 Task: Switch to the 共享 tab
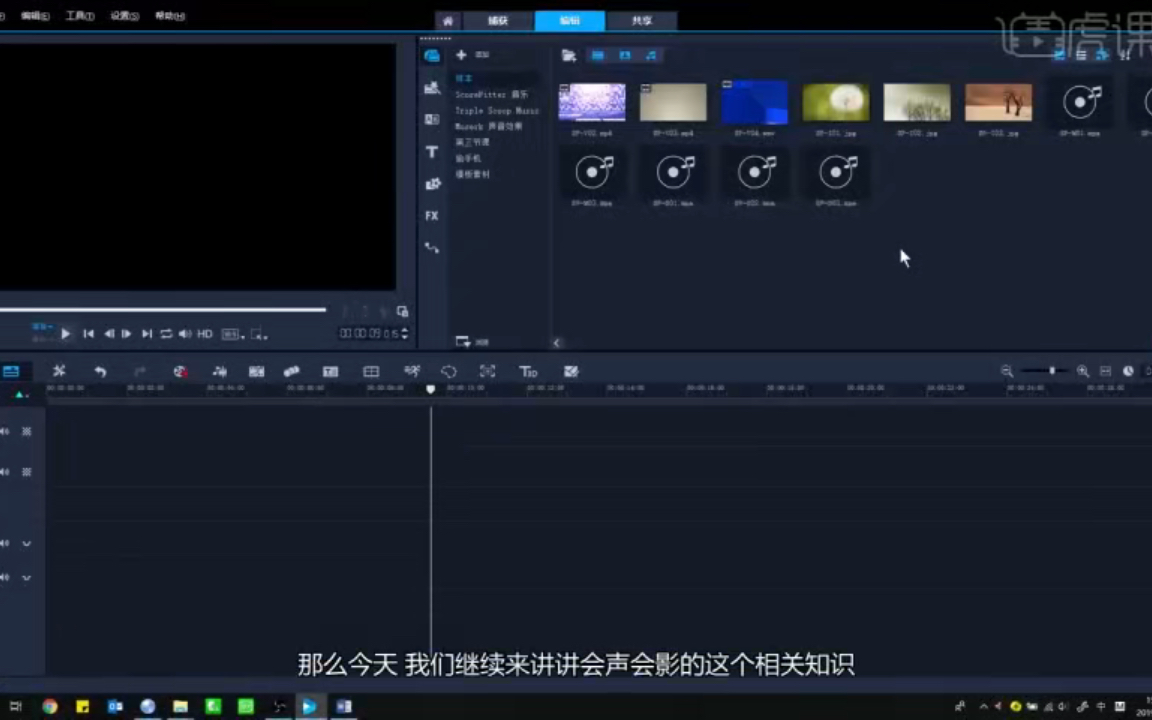click(x=641, y=20)
